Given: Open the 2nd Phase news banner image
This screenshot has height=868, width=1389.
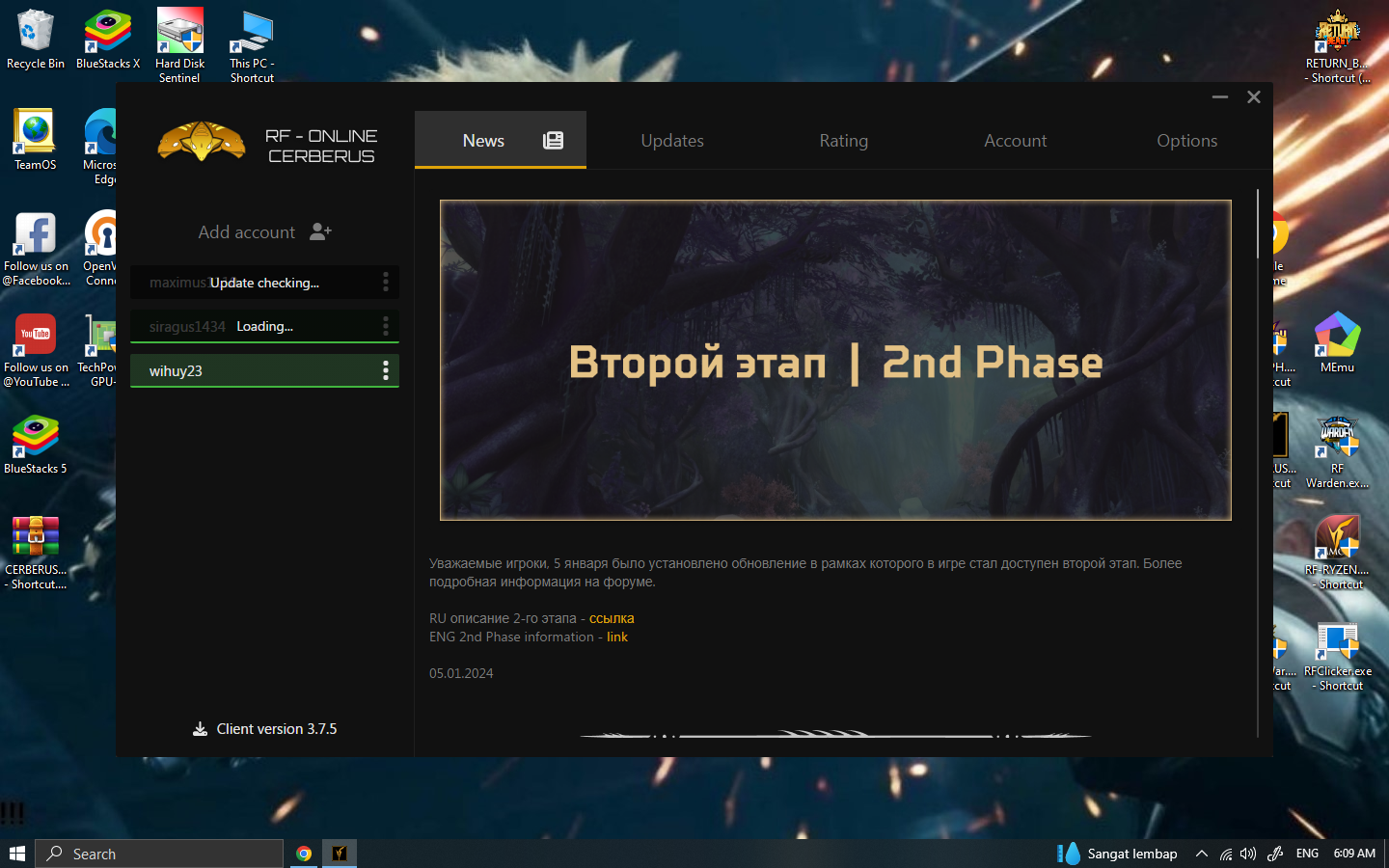Looking at the screenshot, I should click(x=835, y=360).
